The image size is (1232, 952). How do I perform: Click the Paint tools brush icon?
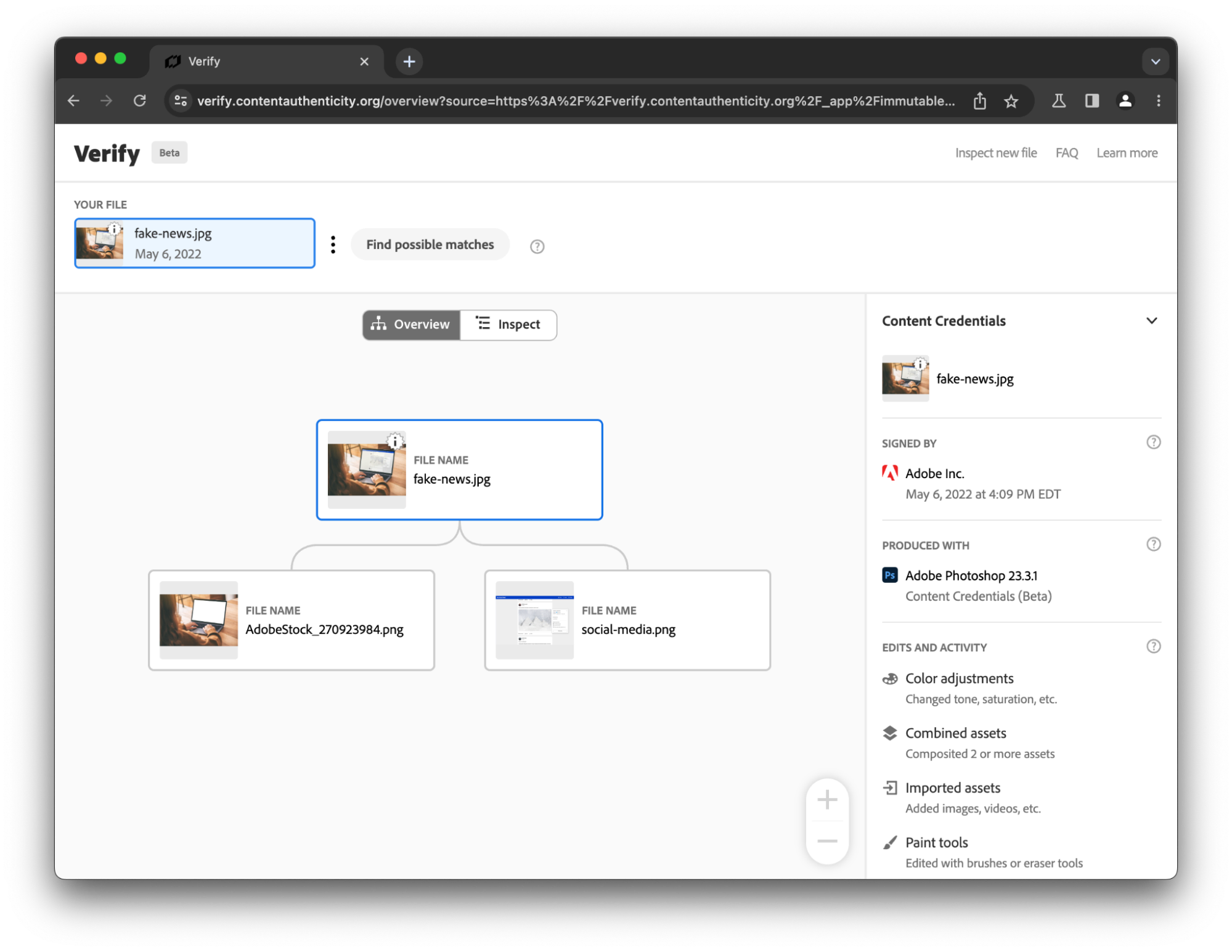pyautogui.click(x=889, y=842)
